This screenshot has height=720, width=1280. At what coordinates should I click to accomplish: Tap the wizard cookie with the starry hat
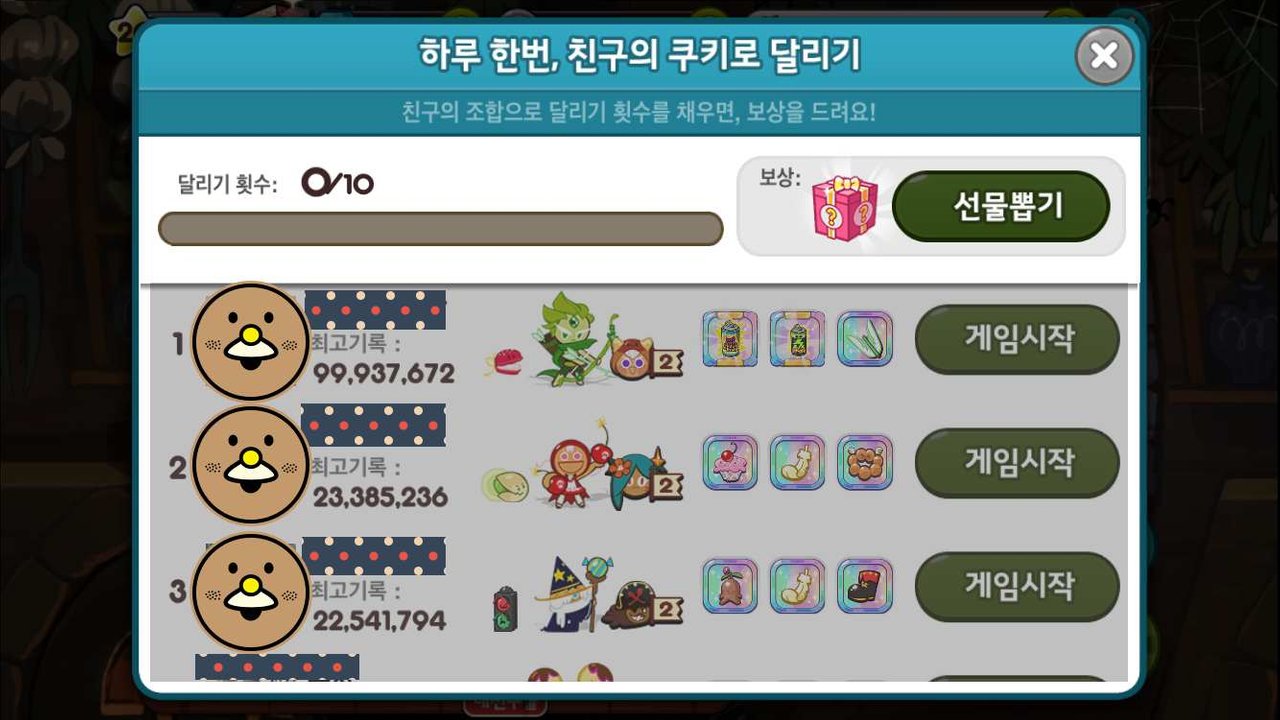566,592
